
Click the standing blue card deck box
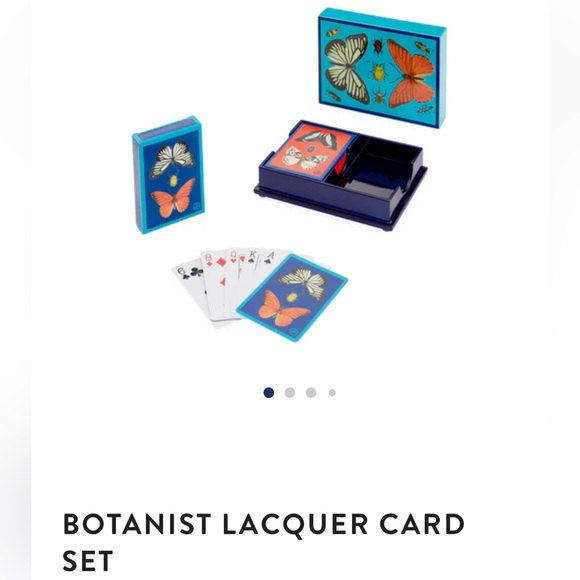click(x=169, y=175)
